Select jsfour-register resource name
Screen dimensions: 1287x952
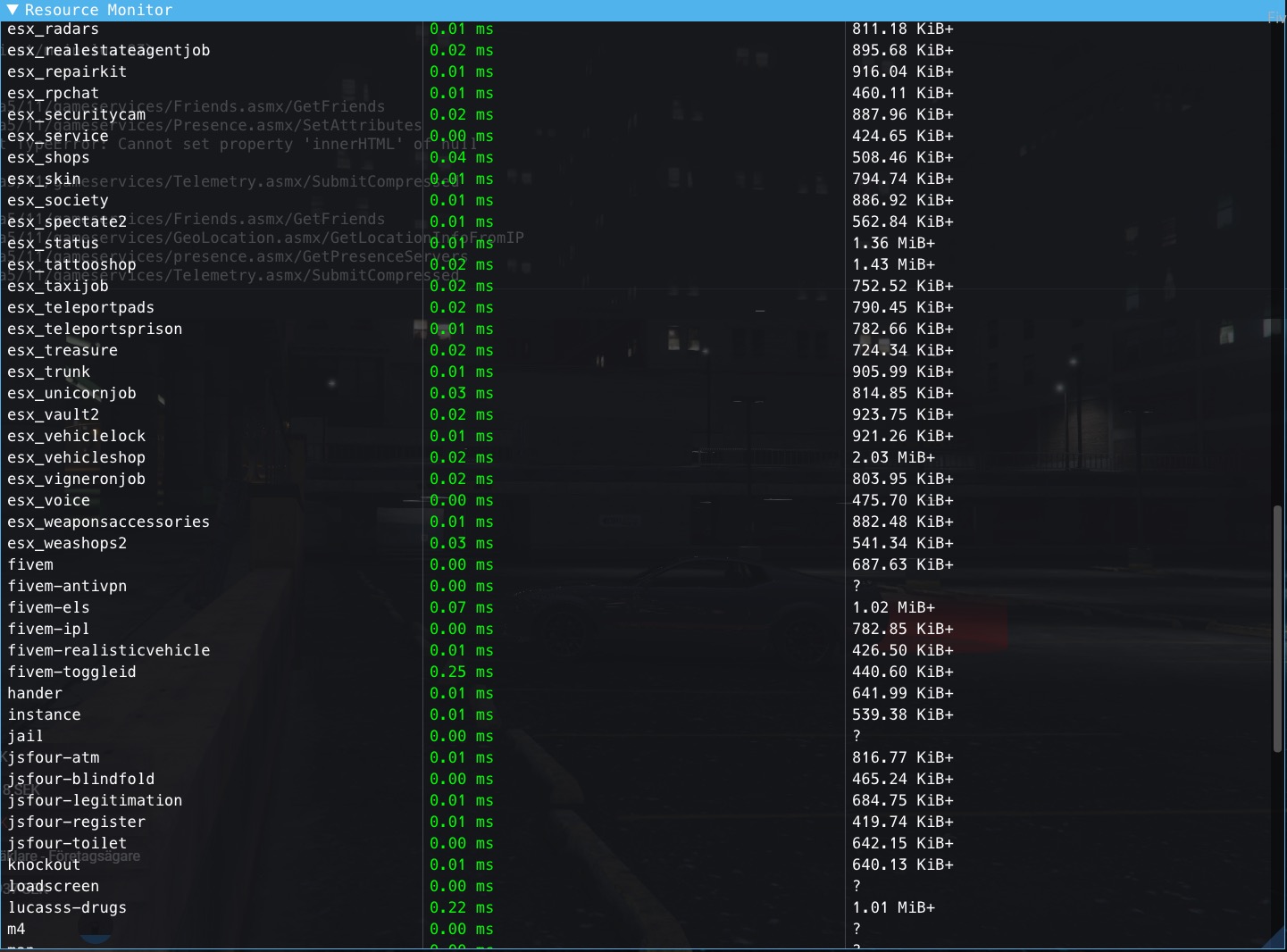pos(77,823)
